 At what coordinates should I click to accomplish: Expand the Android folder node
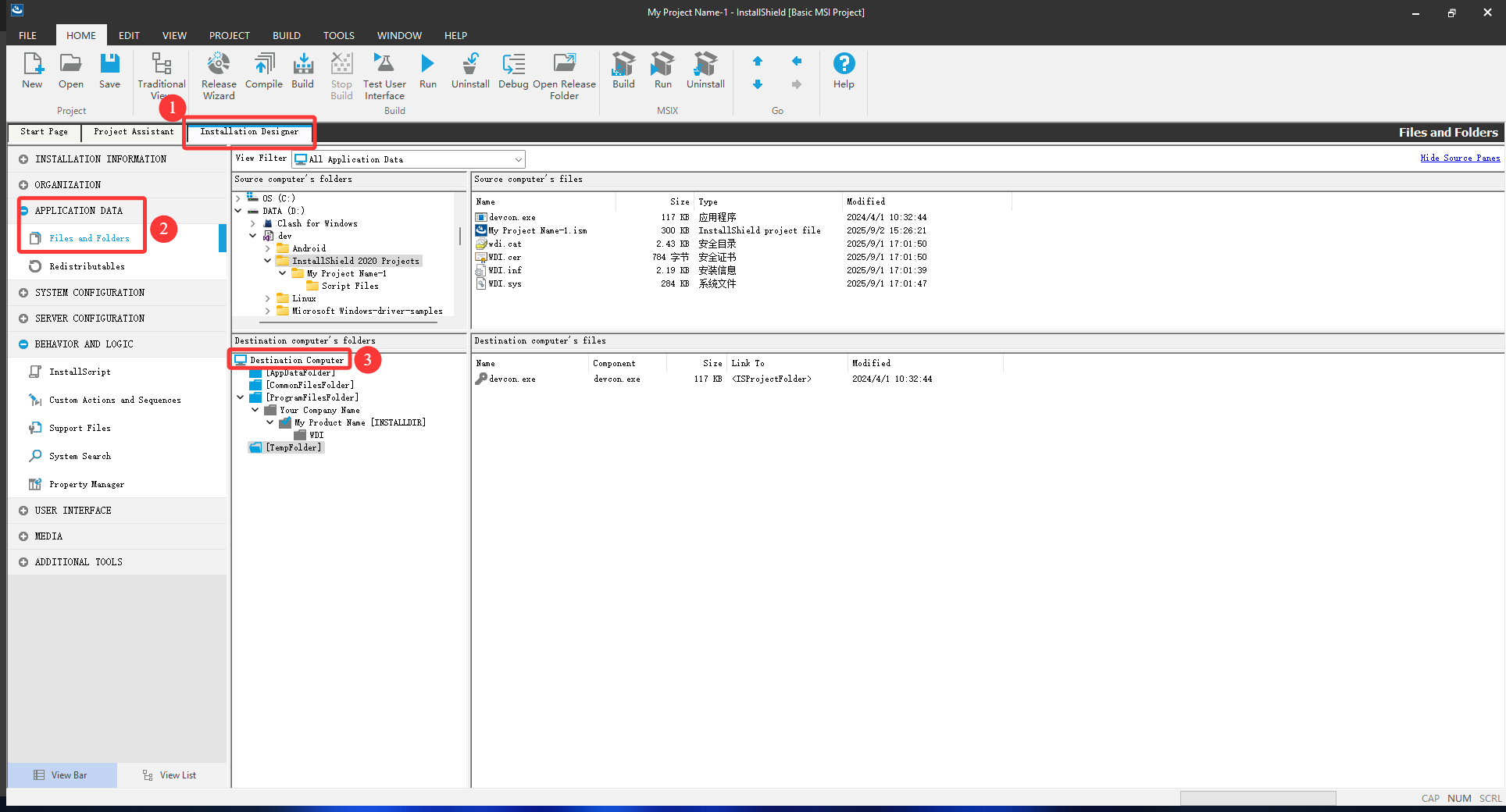coord(268,248)
